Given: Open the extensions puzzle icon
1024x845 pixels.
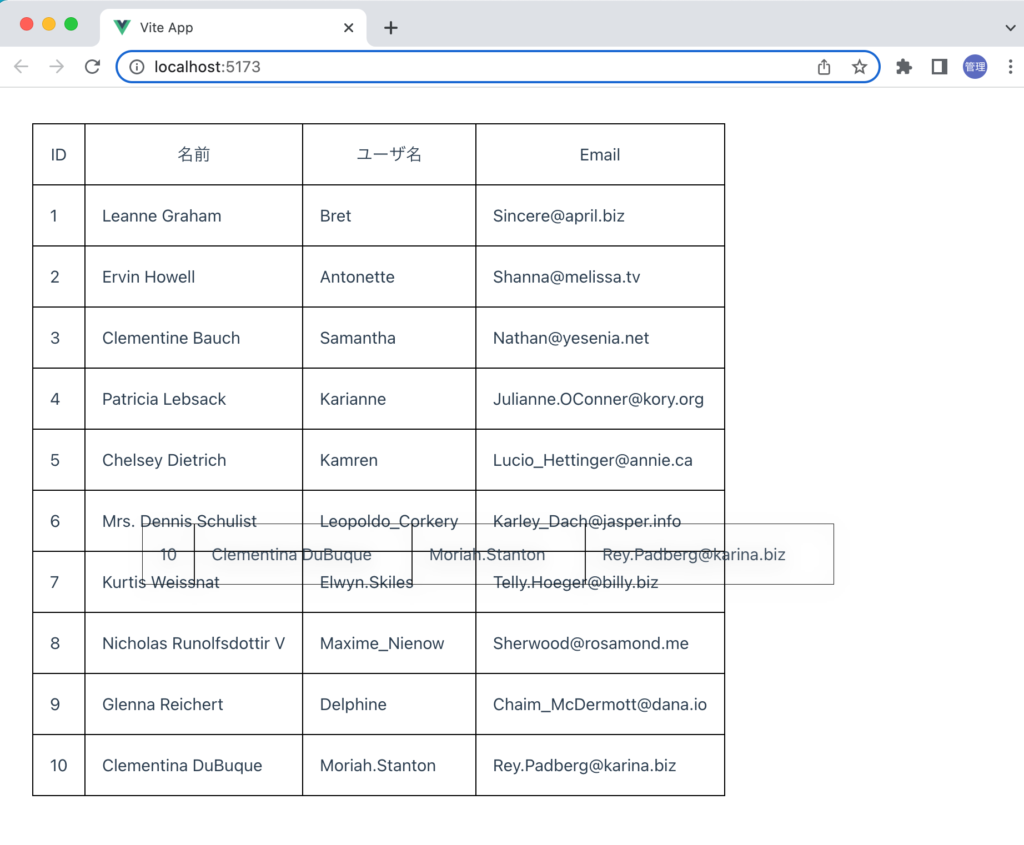Looking at the screenshot, I should (903, 67).
